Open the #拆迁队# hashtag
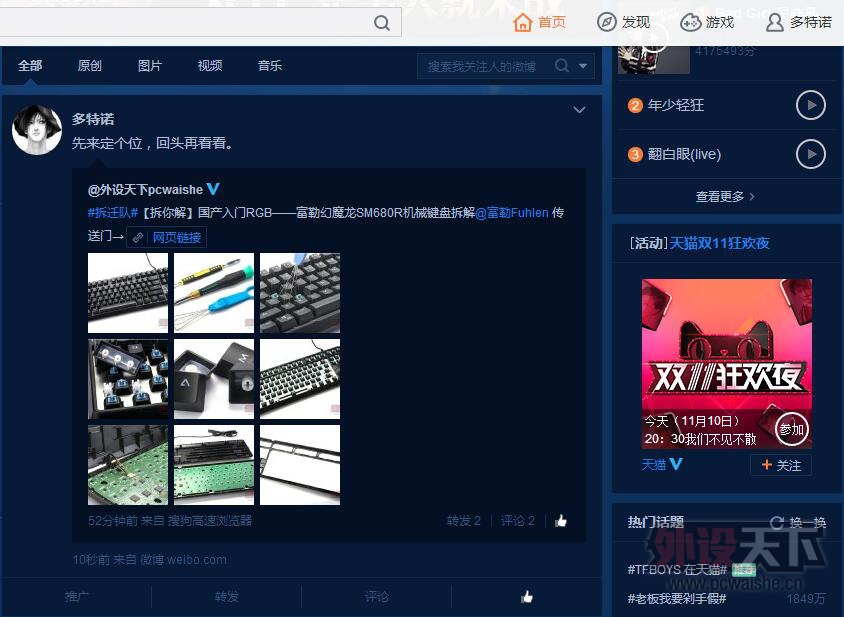Screen dimensions: 844x617 [113, 213]
